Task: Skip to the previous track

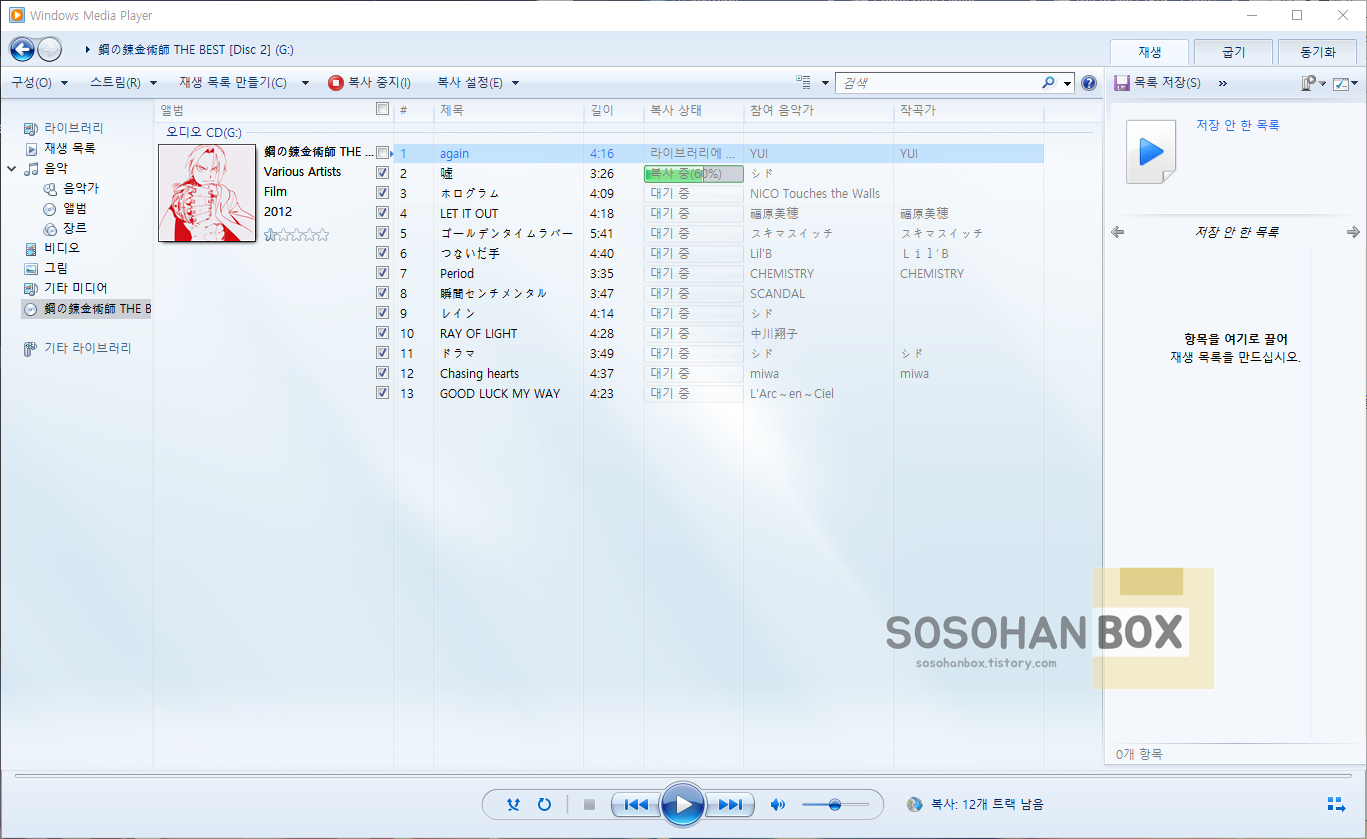Action: (x=635, y=804)
